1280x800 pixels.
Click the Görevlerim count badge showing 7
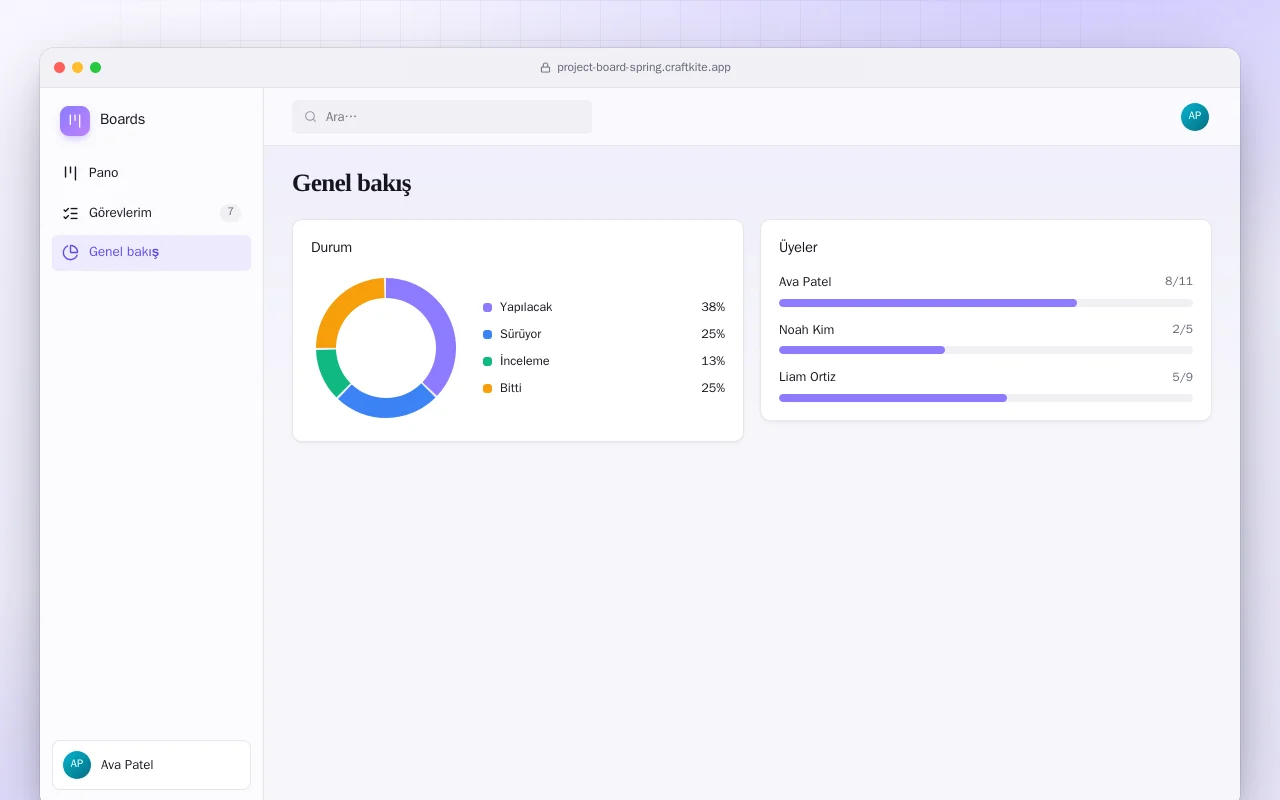point(230,212)
